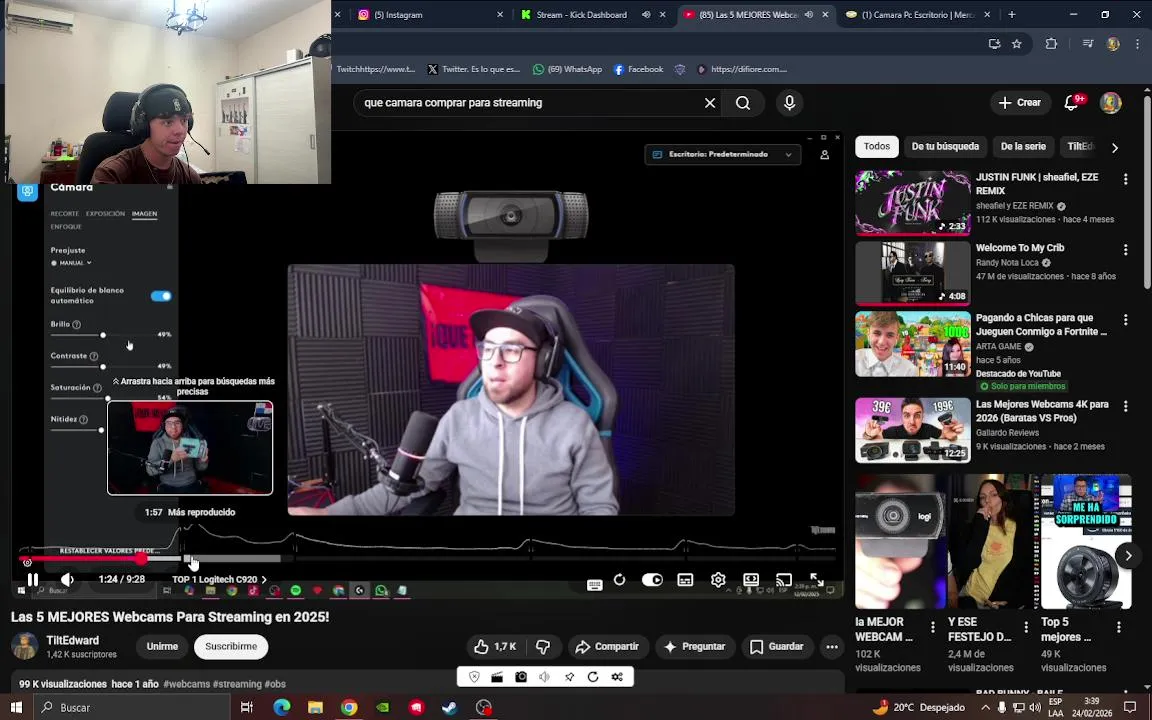
Task: Click the Unirme button
Action: point(162,647)
